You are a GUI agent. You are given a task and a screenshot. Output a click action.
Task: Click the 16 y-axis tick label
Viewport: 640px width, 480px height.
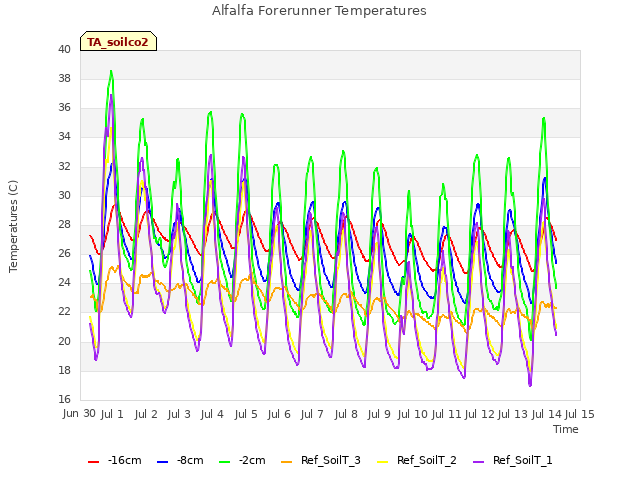coord(64,399)
